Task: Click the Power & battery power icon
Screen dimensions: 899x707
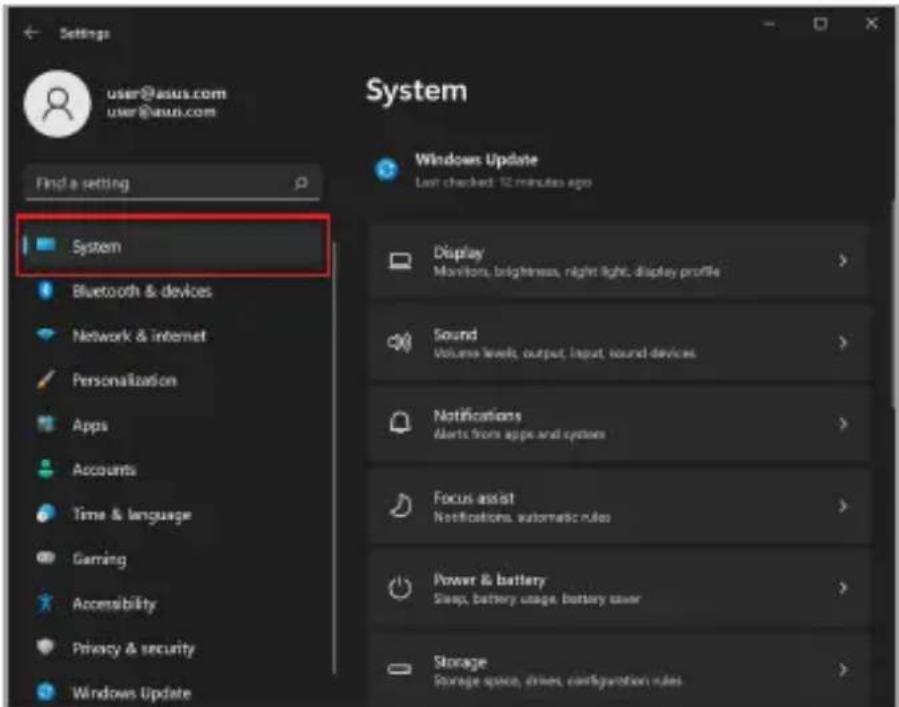Action: 400,588
